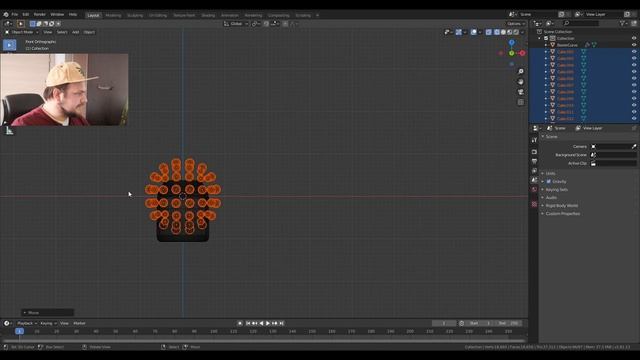Image resolution: width=640 pixels, height=360 pixels.
Task: Open the shading options dropdown arrow
Action: pos(522,32)
